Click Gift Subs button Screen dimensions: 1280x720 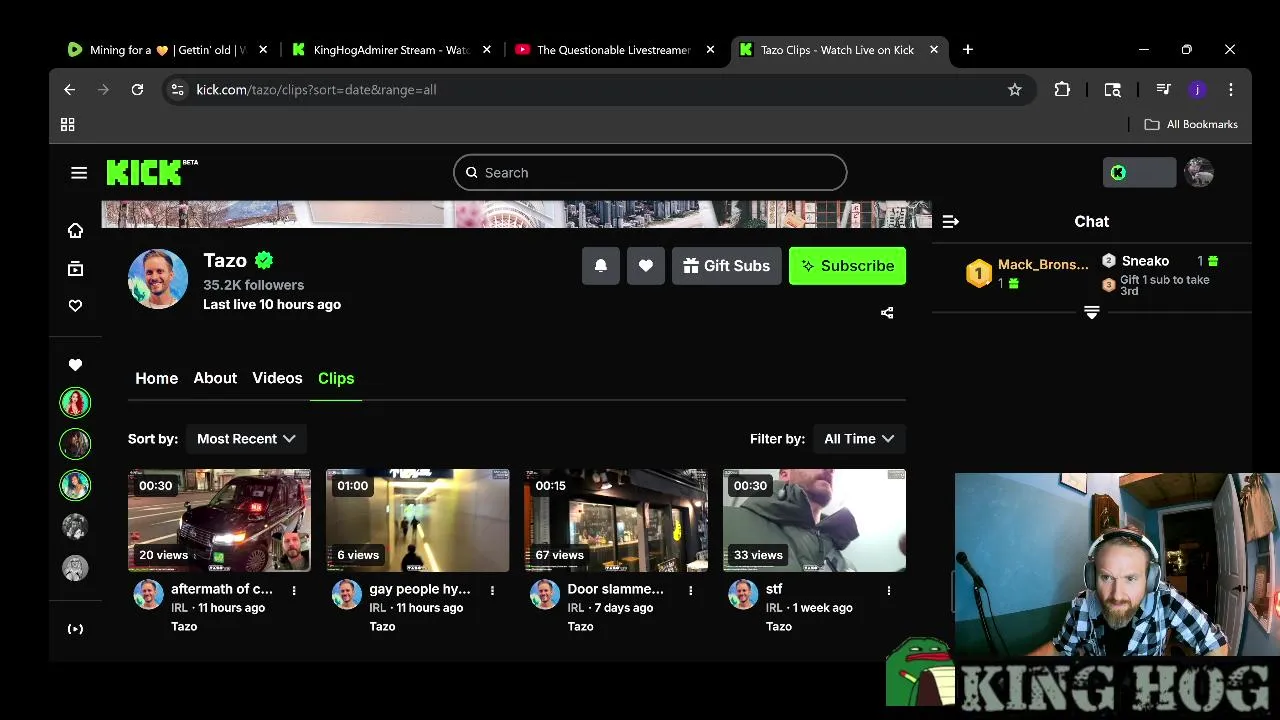click(727, 266)
